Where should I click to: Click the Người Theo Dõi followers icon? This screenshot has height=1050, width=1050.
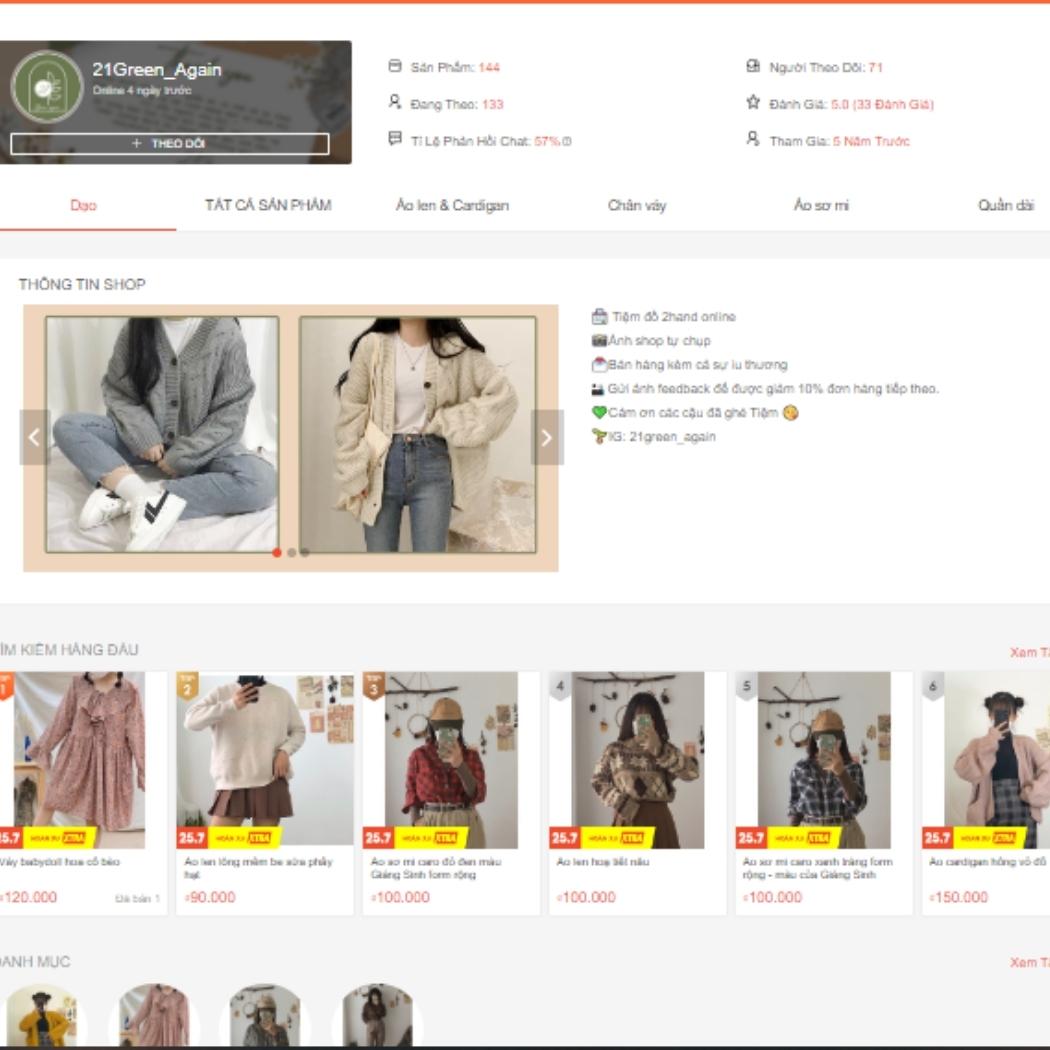pyautogui.click(x=753, y=66)
